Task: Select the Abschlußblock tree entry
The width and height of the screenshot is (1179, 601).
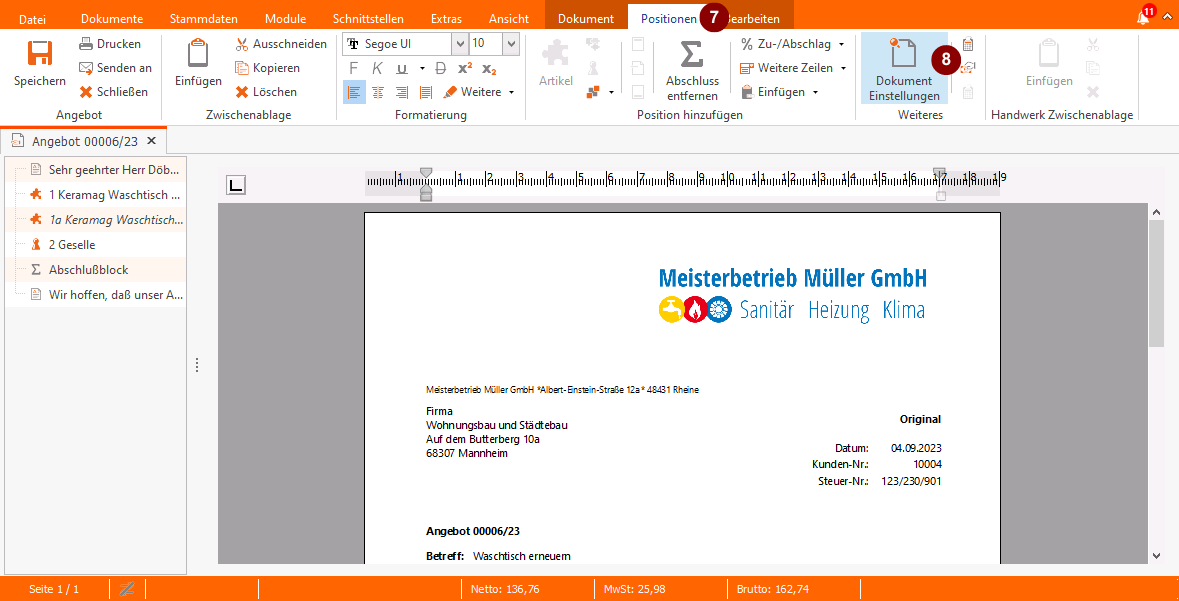Action: 88,270
